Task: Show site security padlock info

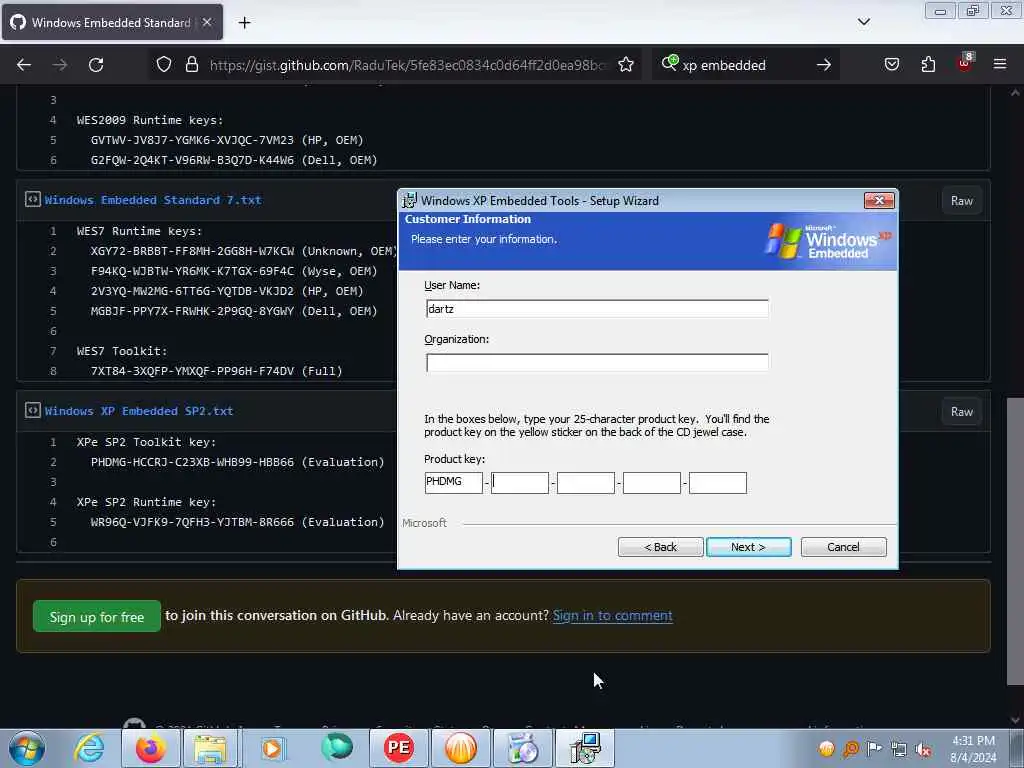Action: [x=191, y=65]
